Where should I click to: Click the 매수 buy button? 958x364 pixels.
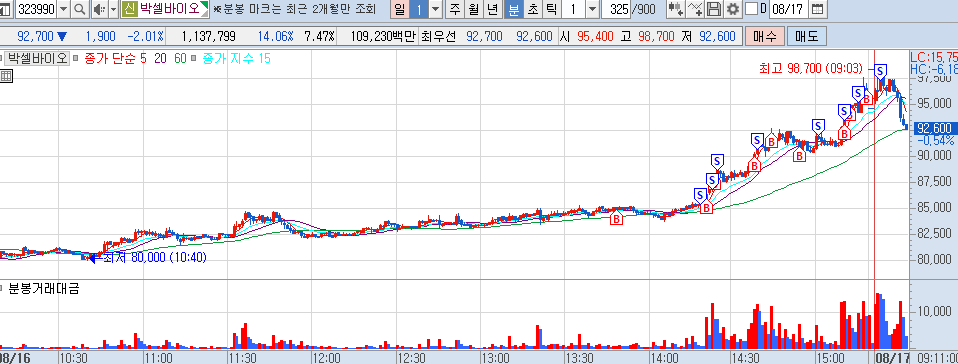[x=764, y=36]
